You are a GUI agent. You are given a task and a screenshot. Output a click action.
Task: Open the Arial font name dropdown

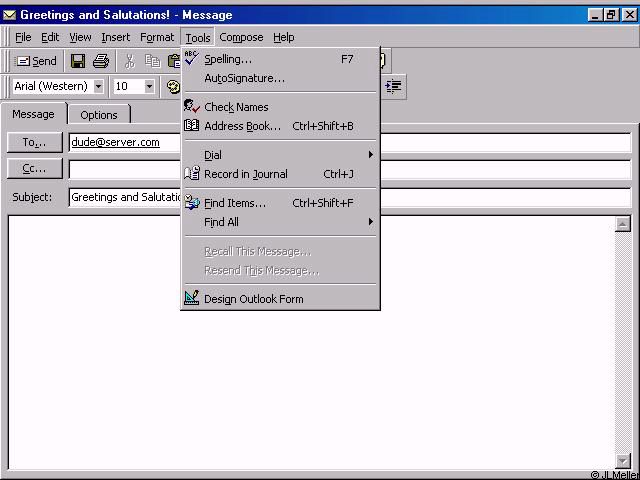coord(98,87)
